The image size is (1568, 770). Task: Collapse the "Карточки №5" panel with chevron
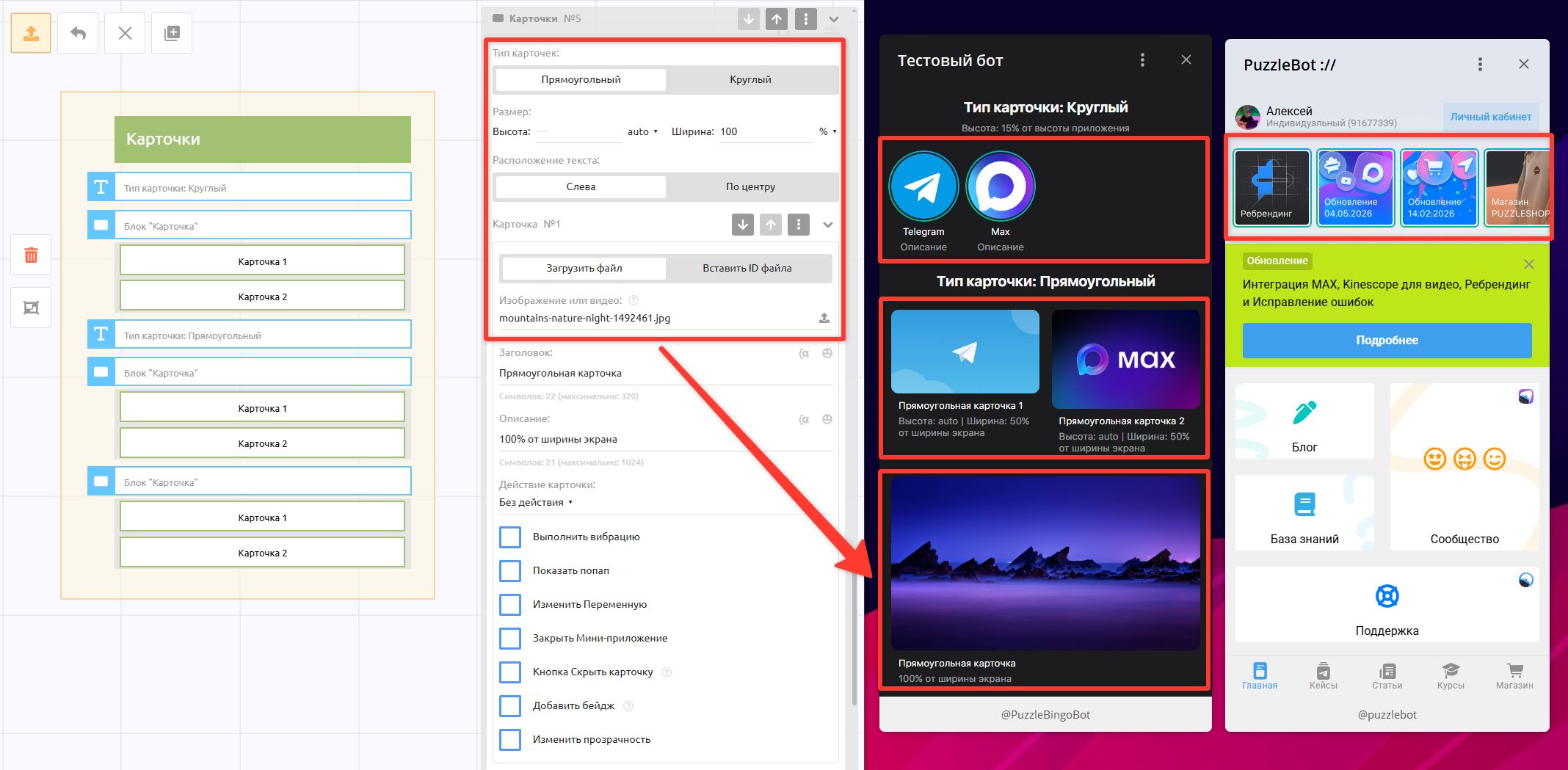834,19
